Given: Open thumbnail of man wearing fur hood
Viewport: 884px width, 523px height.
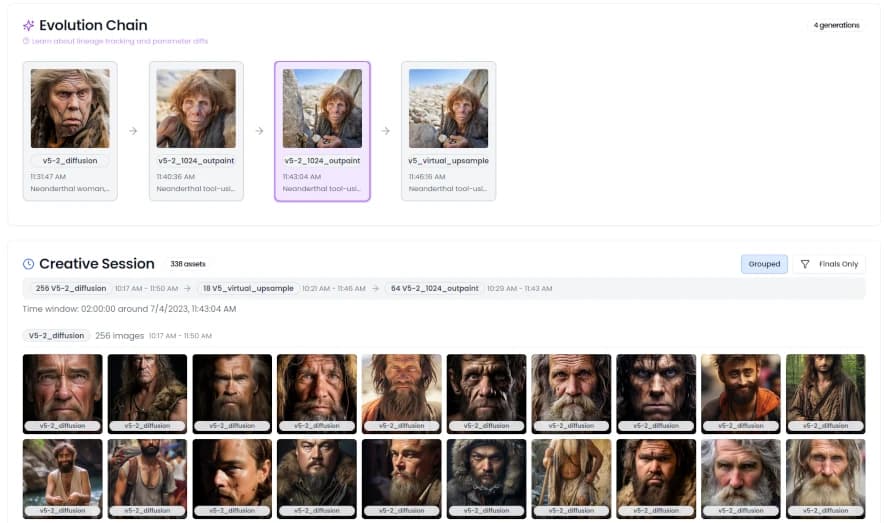Looking at the screenshot, I should [x=487, y=479].
